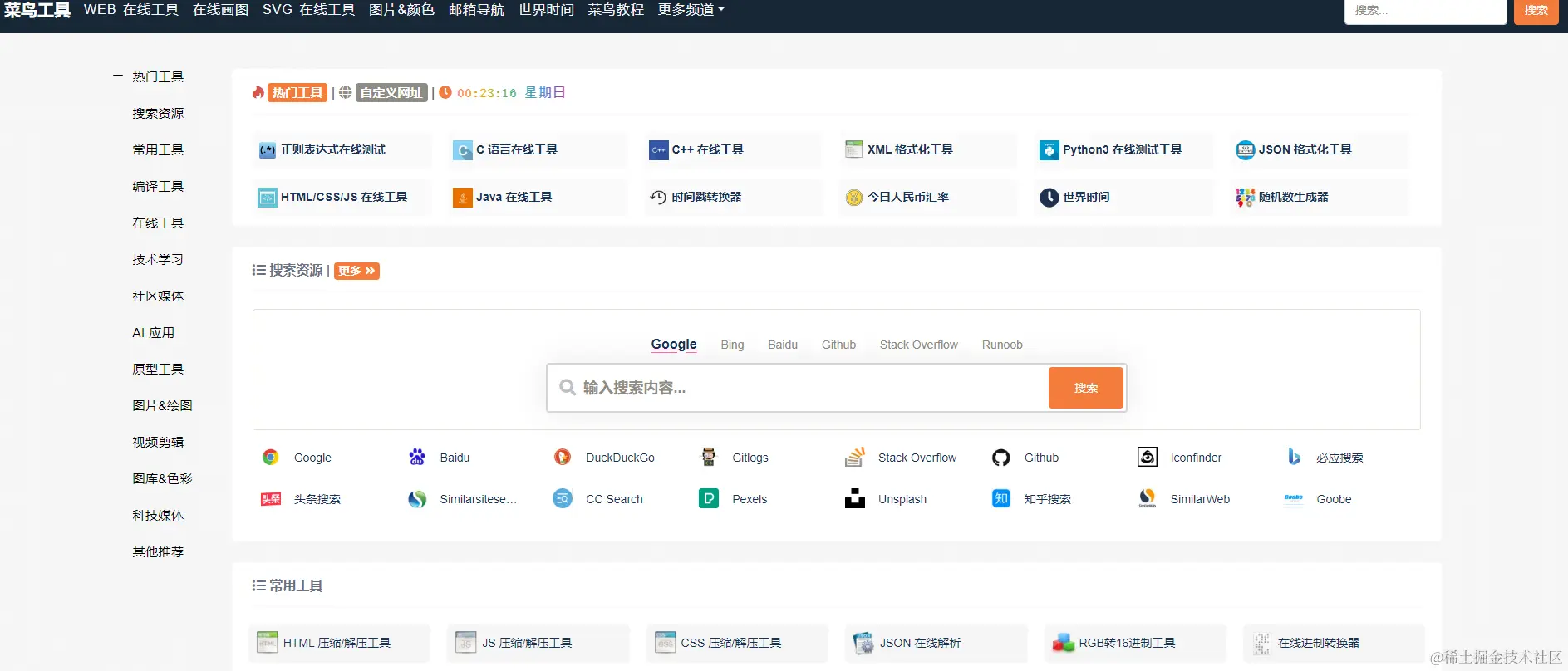Open JSON 在线解析 card
The image size is (1568, 671).
click(936, 643)
